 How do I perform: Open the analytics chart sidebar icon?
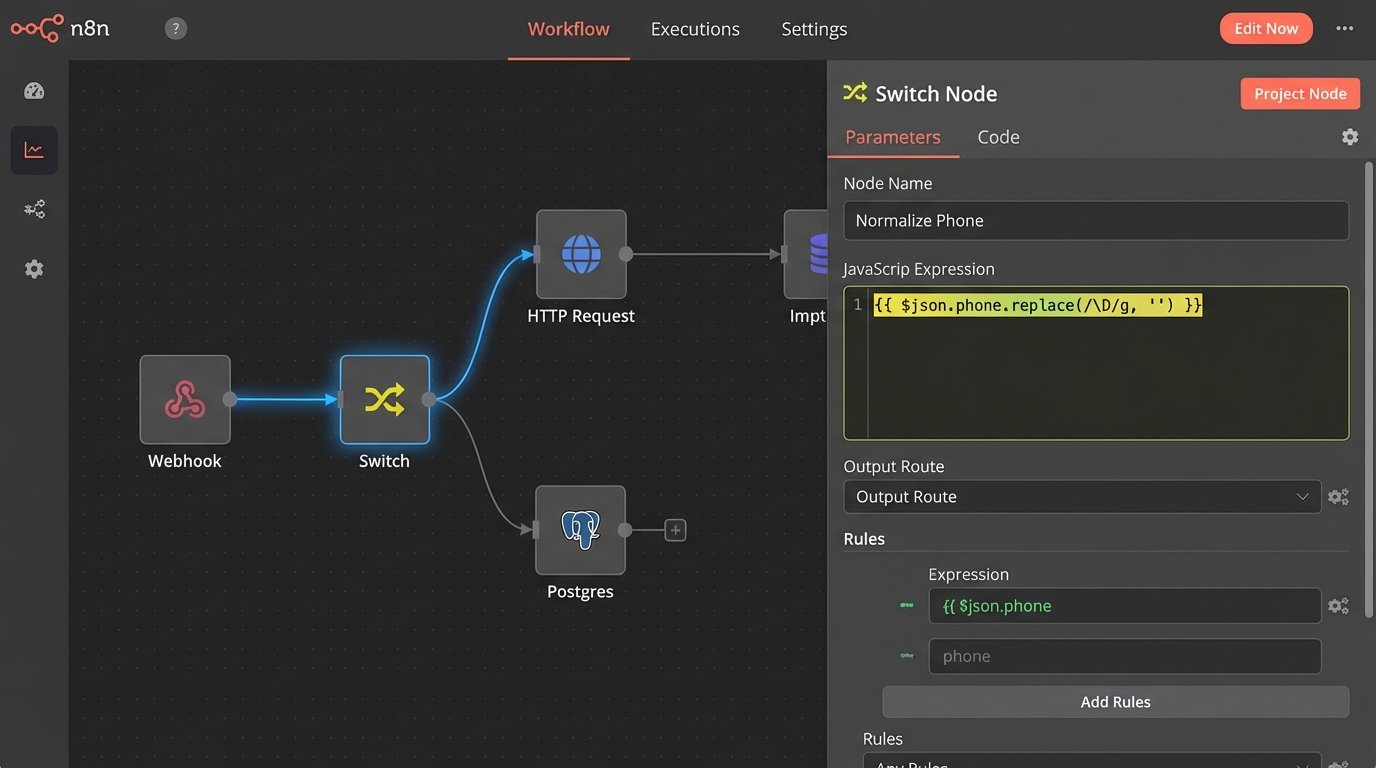(x=34, y=150)
